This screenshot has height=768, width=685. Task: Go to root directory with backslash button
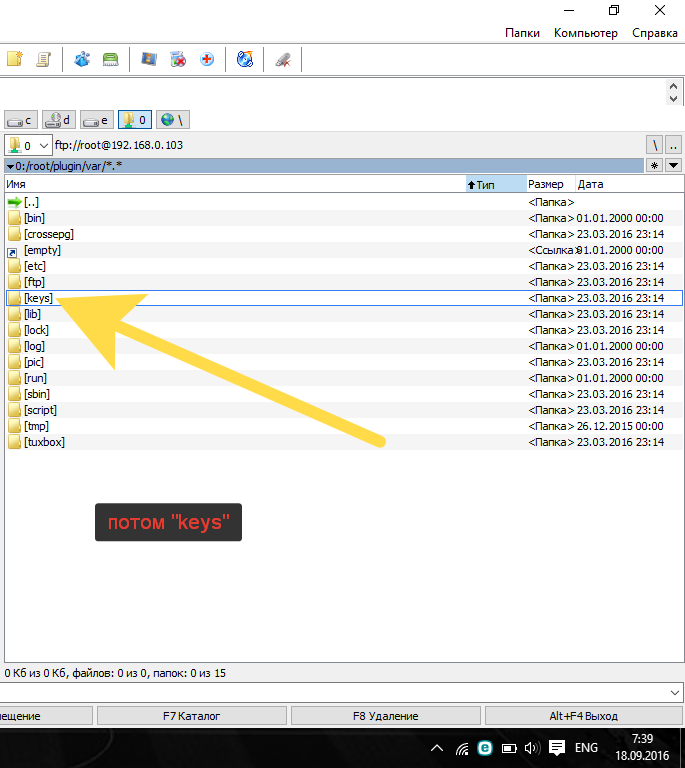click(x=654, y=146)
